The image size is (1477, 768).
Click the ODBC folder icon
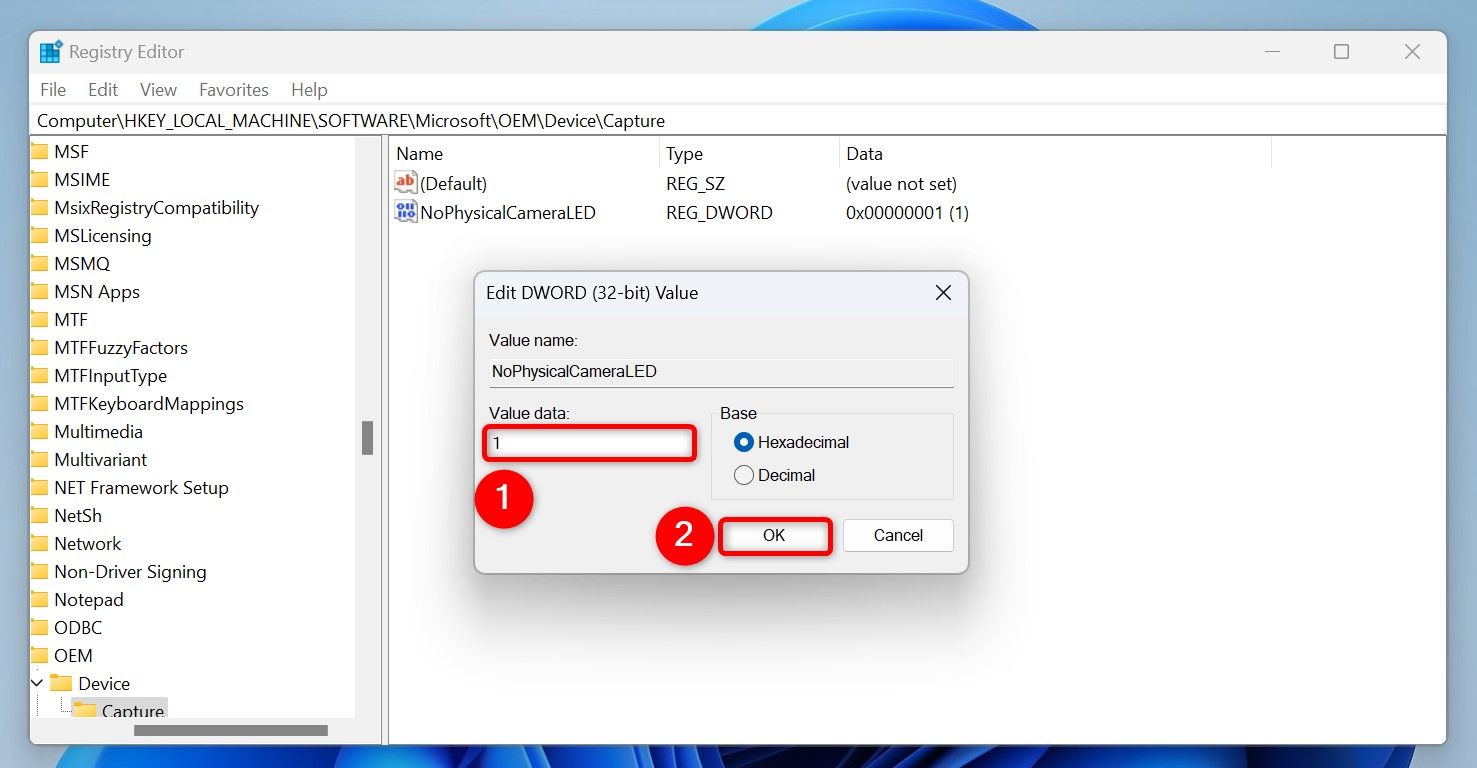pyautogui.click(x=39, y=628)
